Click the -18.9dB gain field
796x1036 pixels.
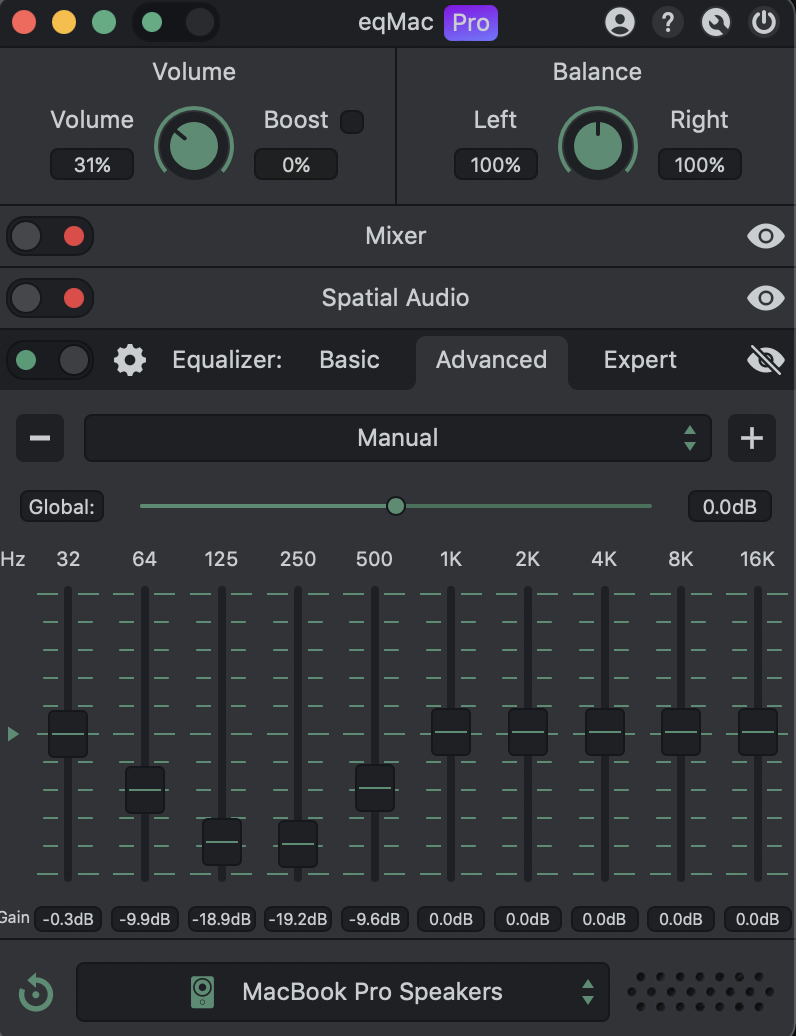pyautogui.click(x=221, y=919)
